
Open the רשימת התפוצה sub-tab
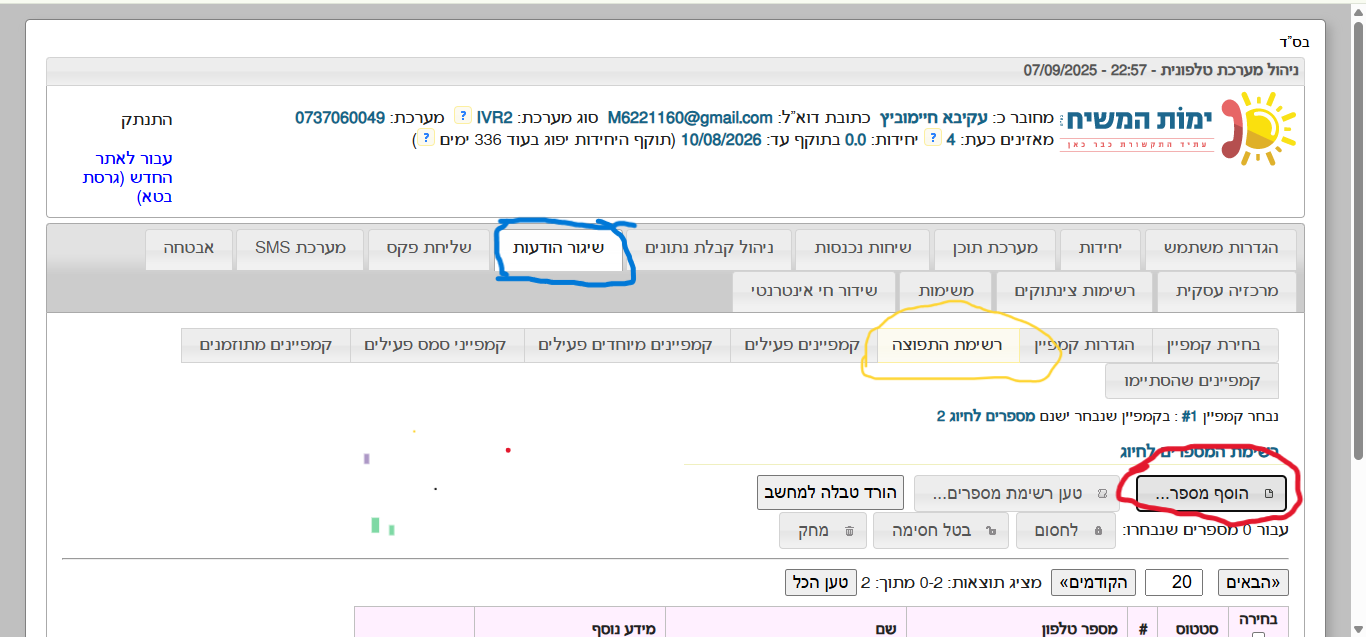tap(946, 345)
